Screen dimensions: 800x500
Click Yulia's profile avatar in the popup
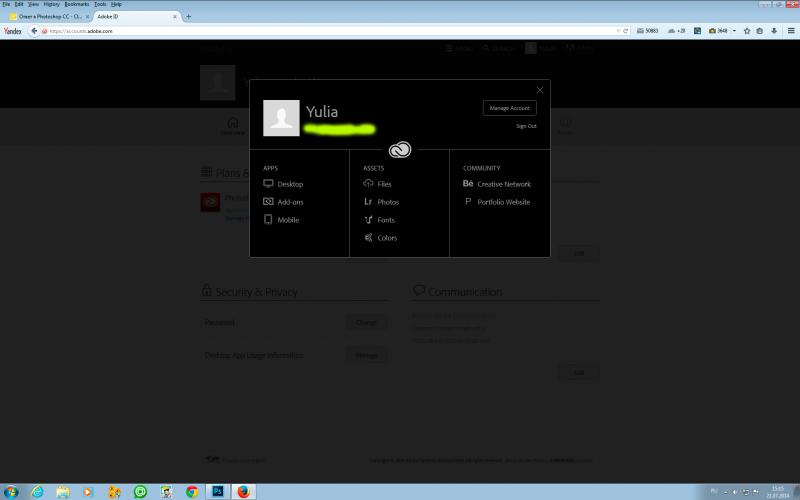tap(281, 118)
